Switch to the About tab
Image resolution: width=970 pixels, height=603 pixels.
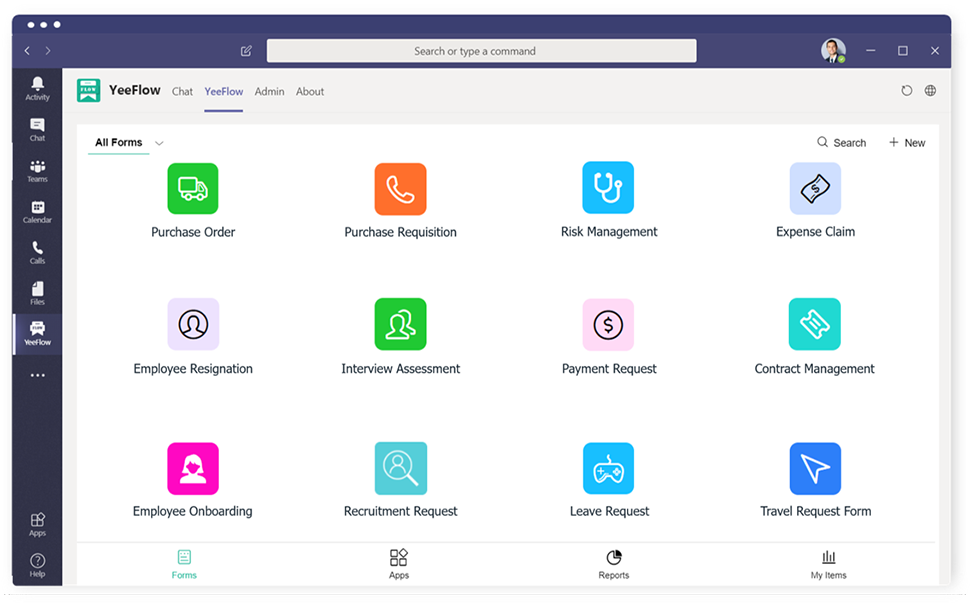pos(310,92)
